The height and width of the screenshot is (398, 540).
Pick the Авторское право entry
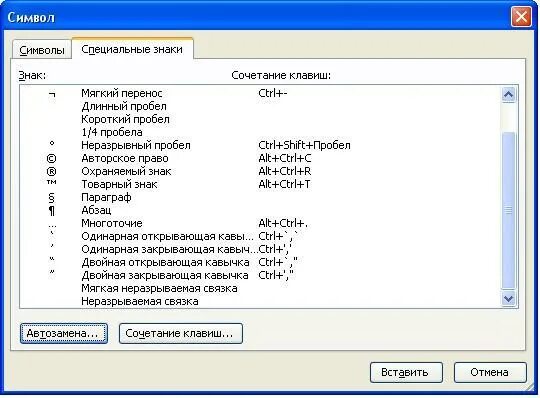tap(260, 158)
